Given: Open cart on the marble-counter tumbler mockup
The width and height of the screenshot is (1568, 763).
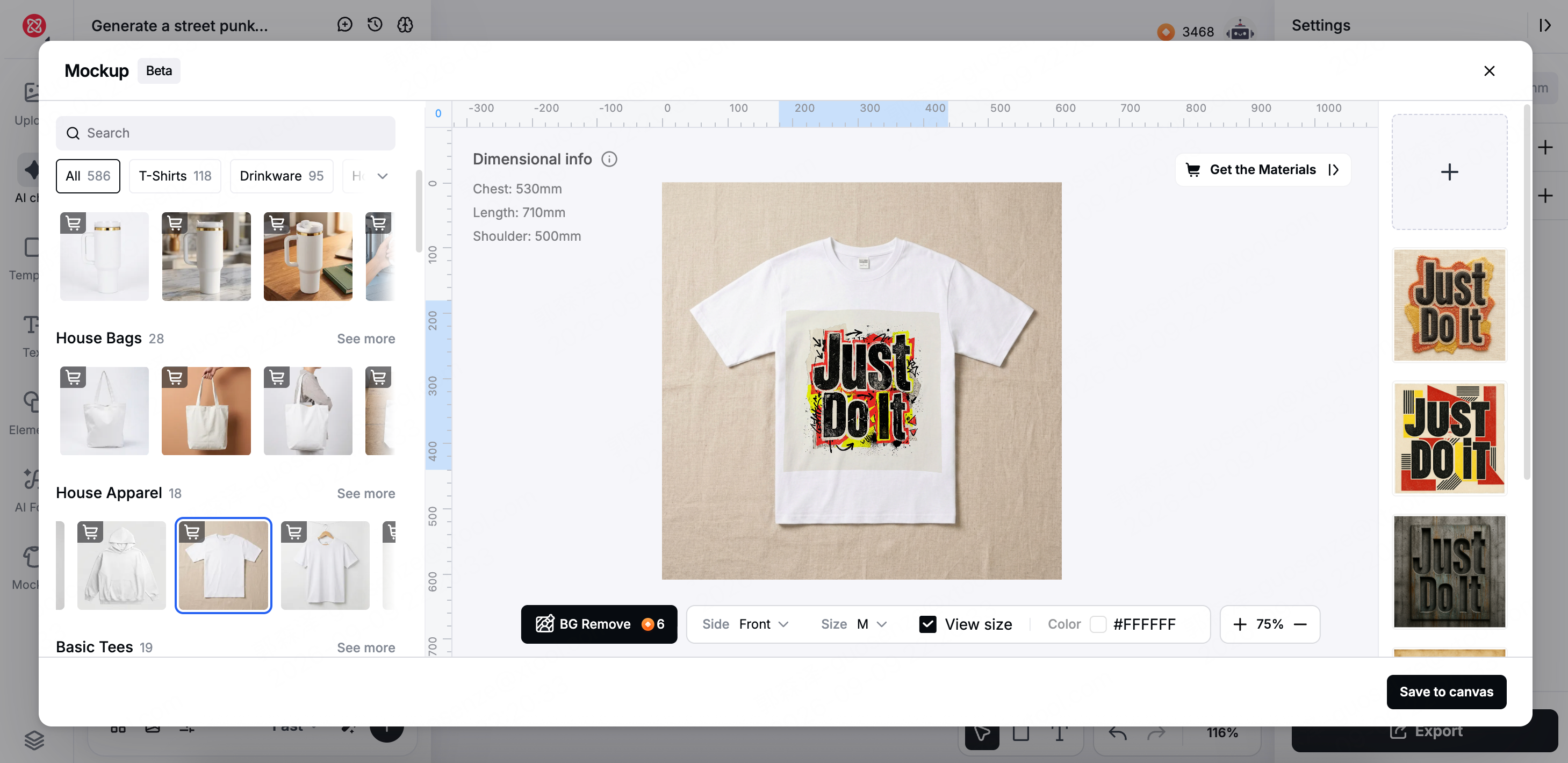Looking at the screenshot, I should [175, 224].
